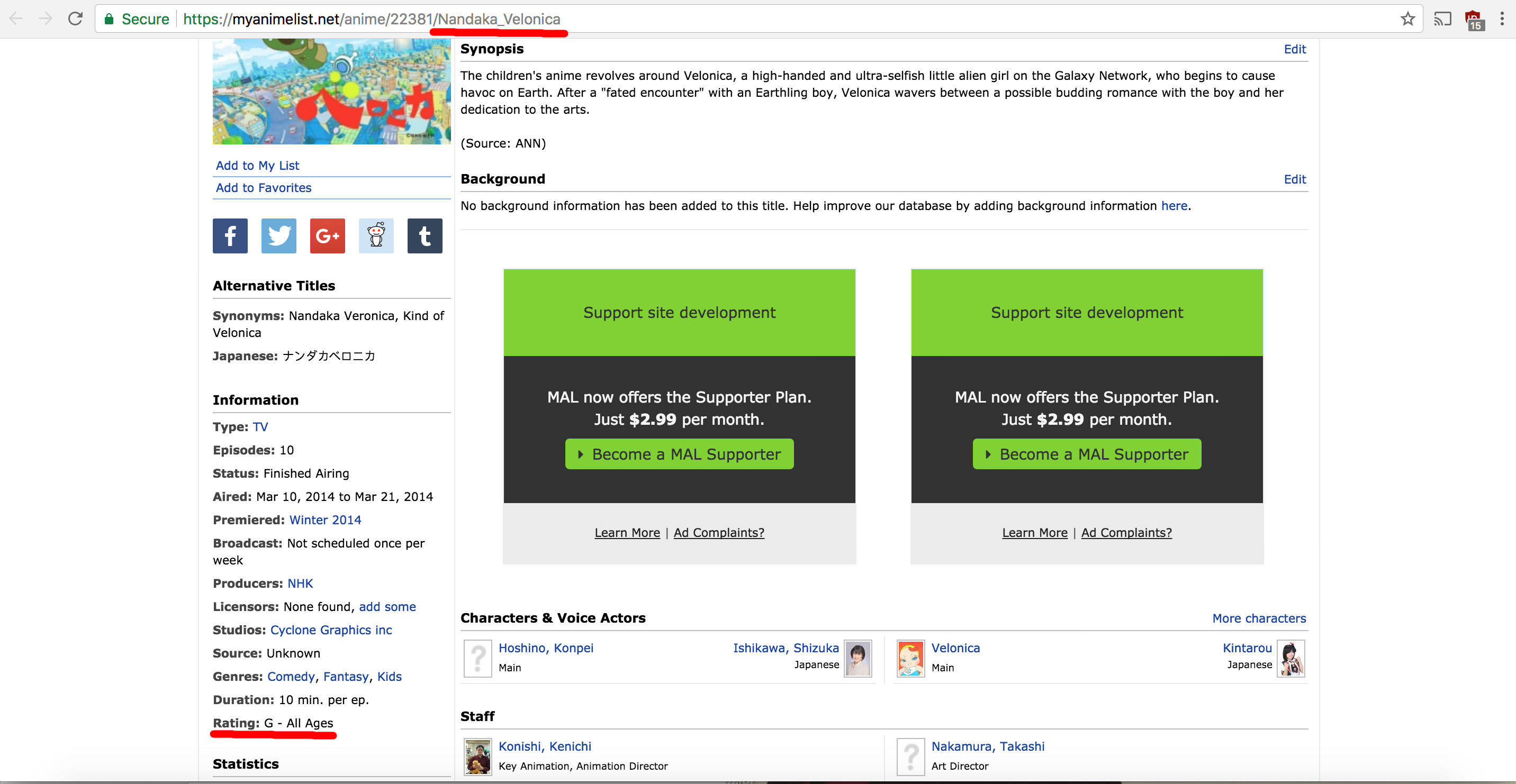Reload the page with refresh icon

tap(75, 19)
